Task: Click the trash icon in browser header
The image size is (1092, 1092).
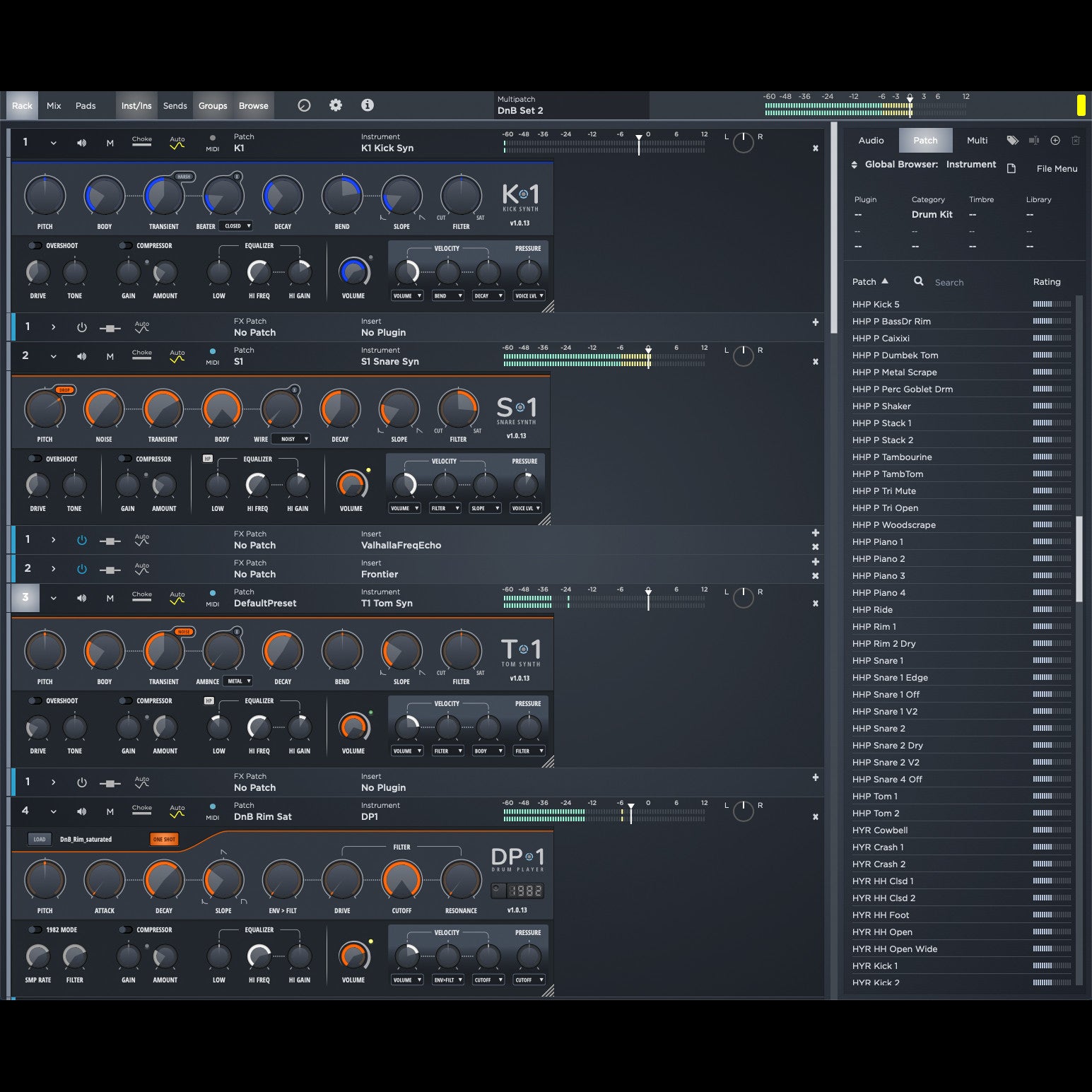Action: pos(1076,141)
